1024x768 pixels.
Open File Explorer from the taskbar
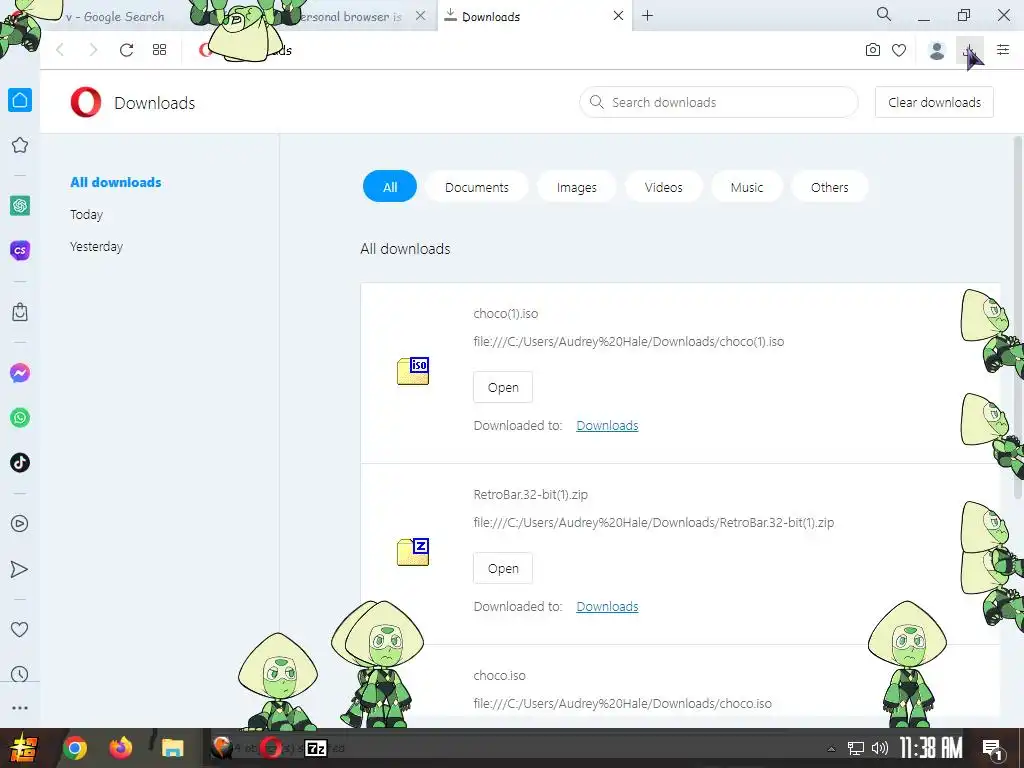[x=173, y=748]
